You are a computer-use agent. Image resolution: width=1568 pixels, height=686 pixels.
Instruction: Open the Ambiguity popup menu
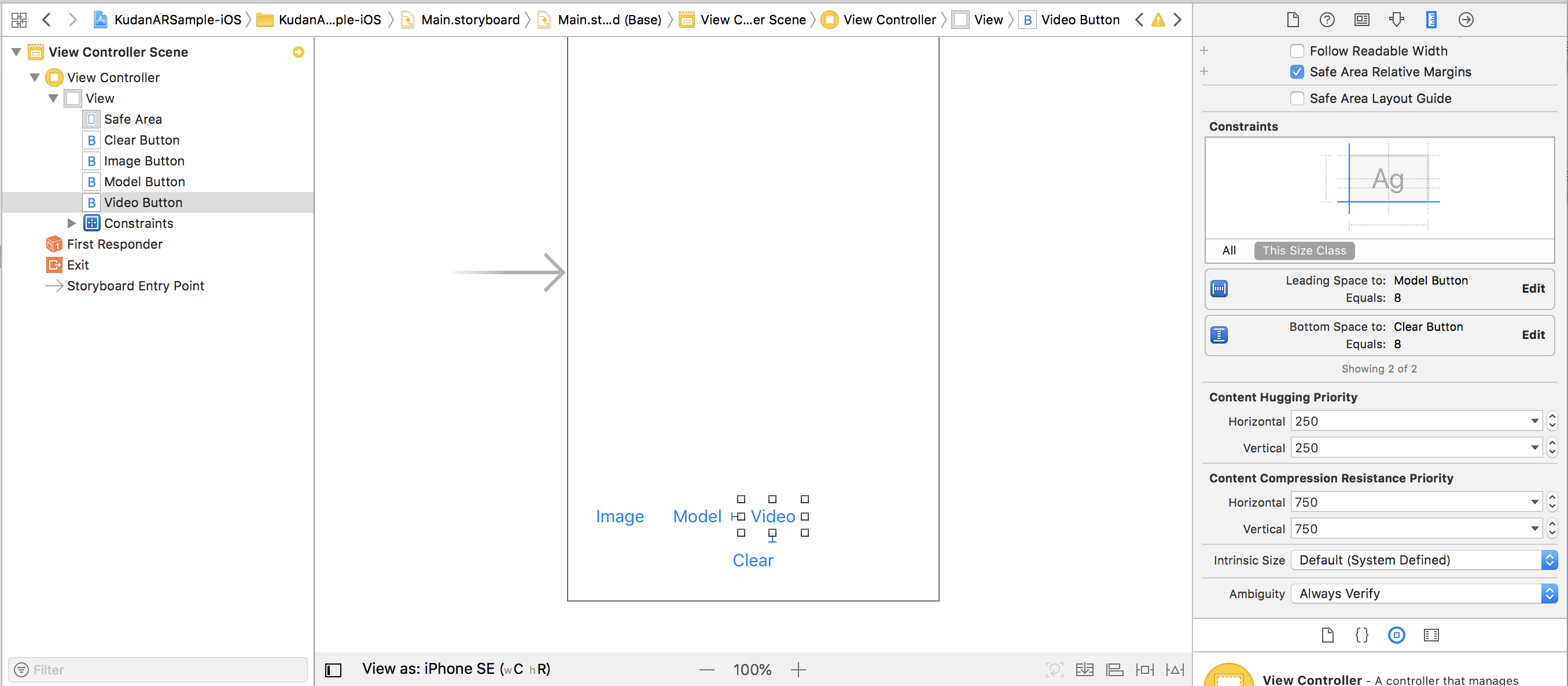point(1425,593)
